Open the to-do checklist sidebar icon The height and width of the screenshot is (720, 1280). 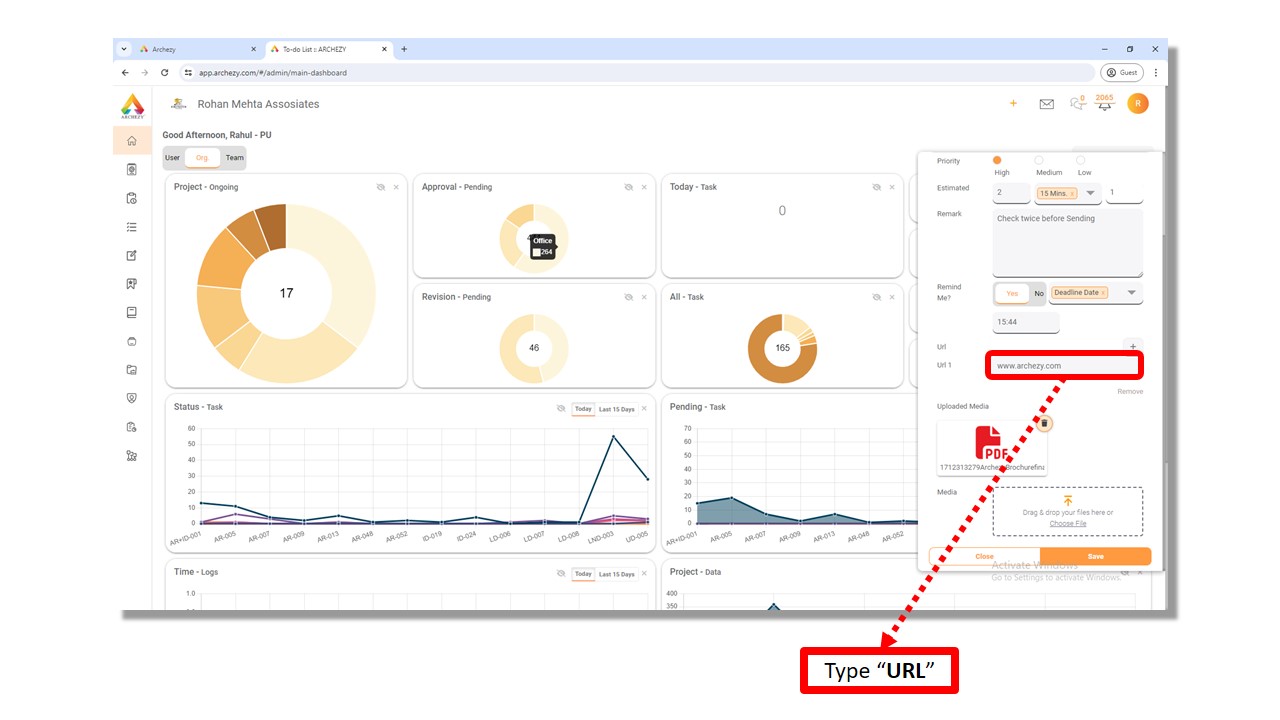click(x=132, y=227)
